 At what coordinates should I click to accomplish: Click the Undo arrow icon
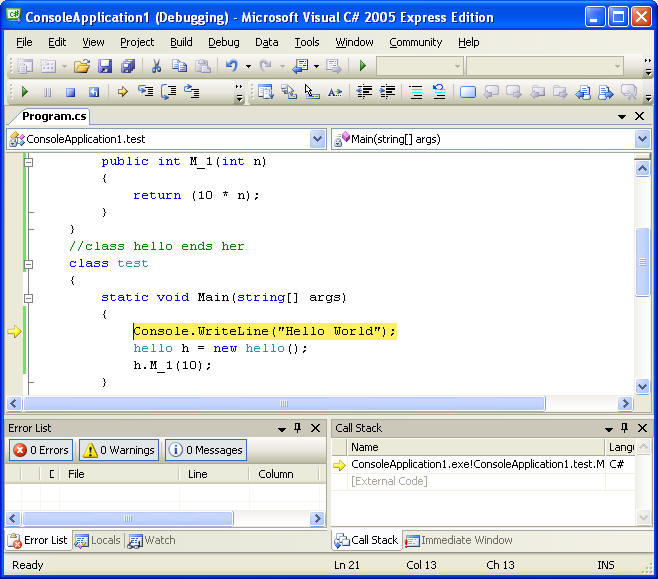231,66
